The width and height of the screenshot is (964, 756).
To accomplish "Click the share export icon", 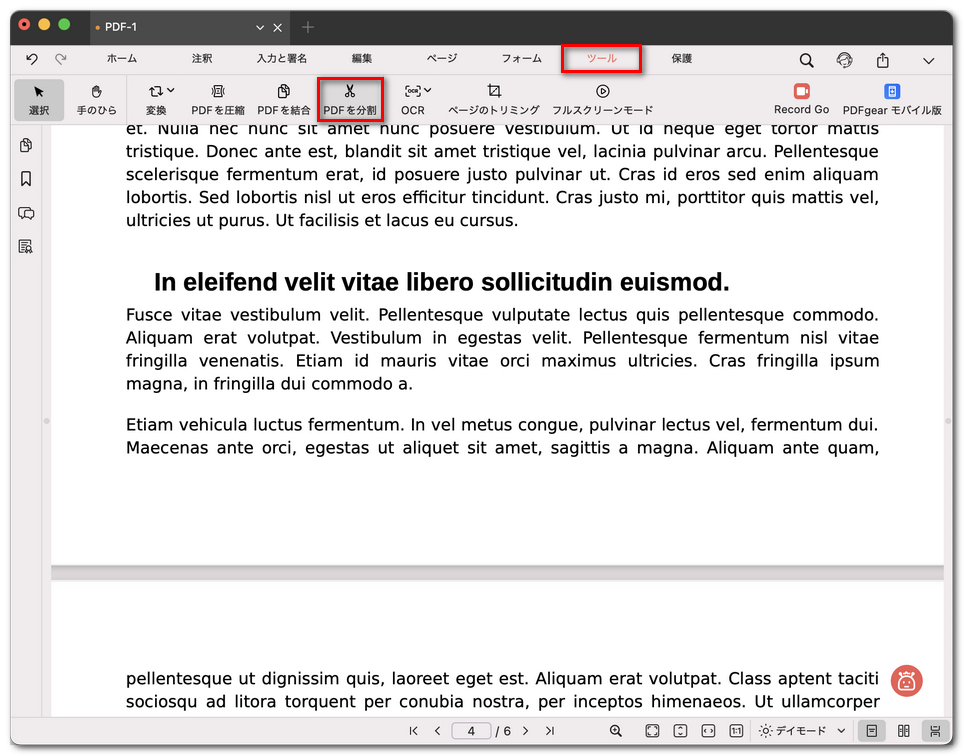I will coord(883,60).
